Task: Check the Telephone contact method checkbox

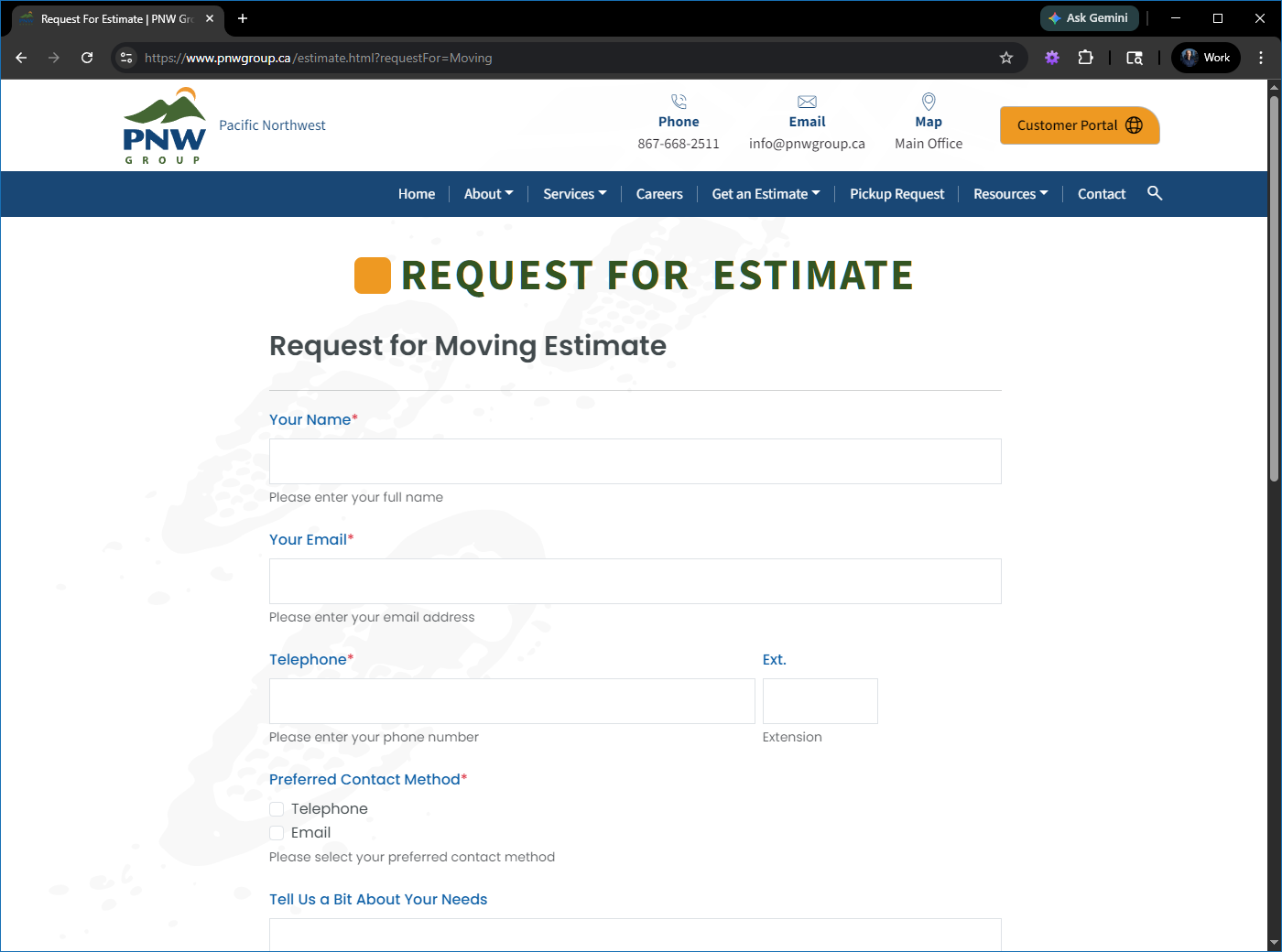Action: [277, 809]
